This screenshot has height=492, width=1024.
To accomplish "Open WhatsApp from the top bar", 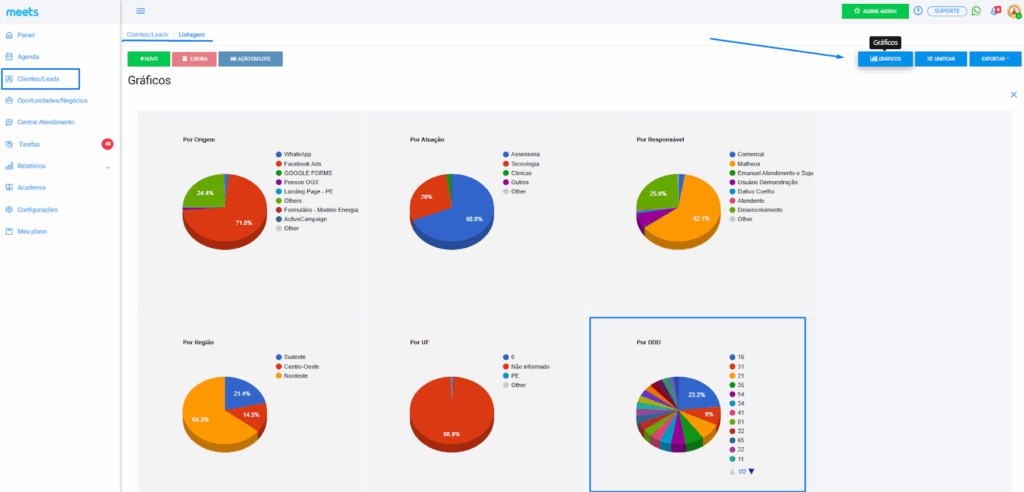I will click(x=976, y=11).
